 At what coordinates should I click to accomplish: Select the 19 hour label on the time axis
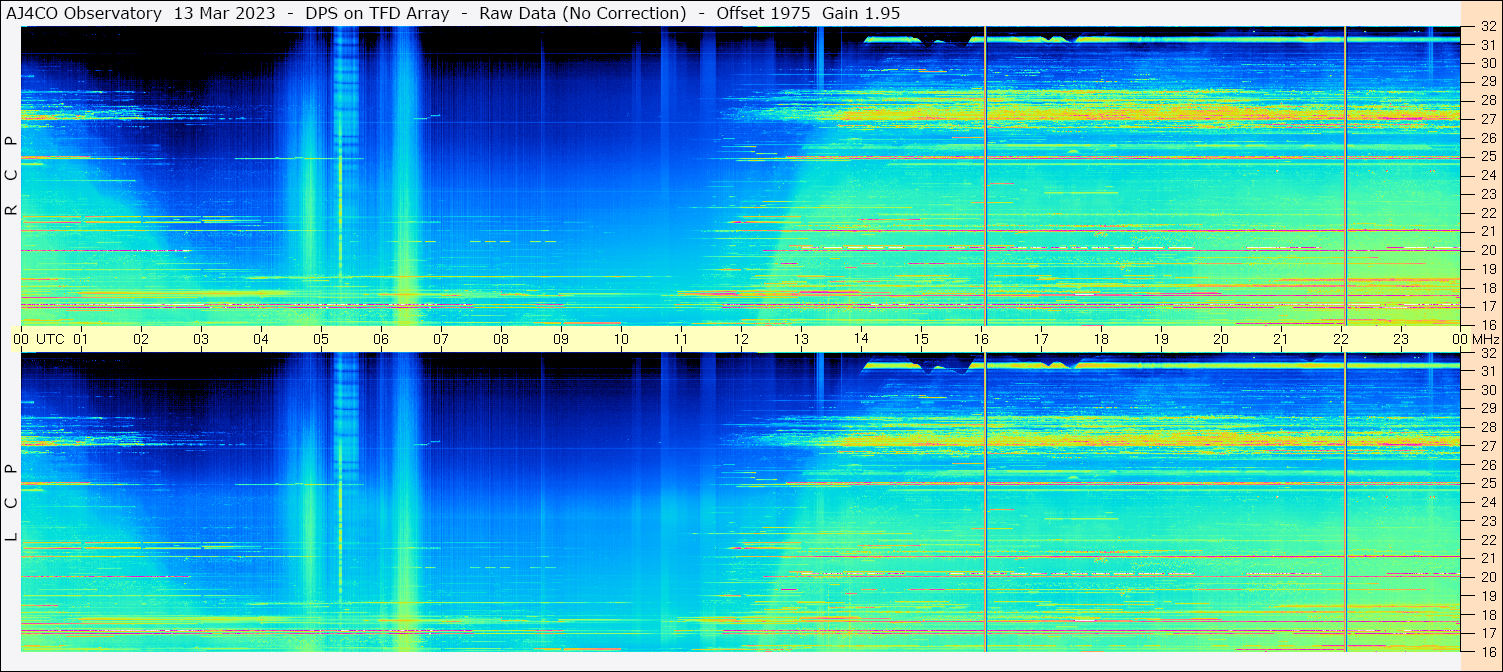pyautogui.click(x=1160, y=339)
